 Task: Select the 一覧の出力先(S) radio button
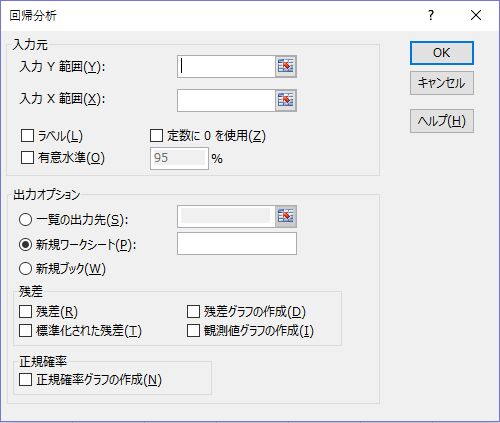25,220
